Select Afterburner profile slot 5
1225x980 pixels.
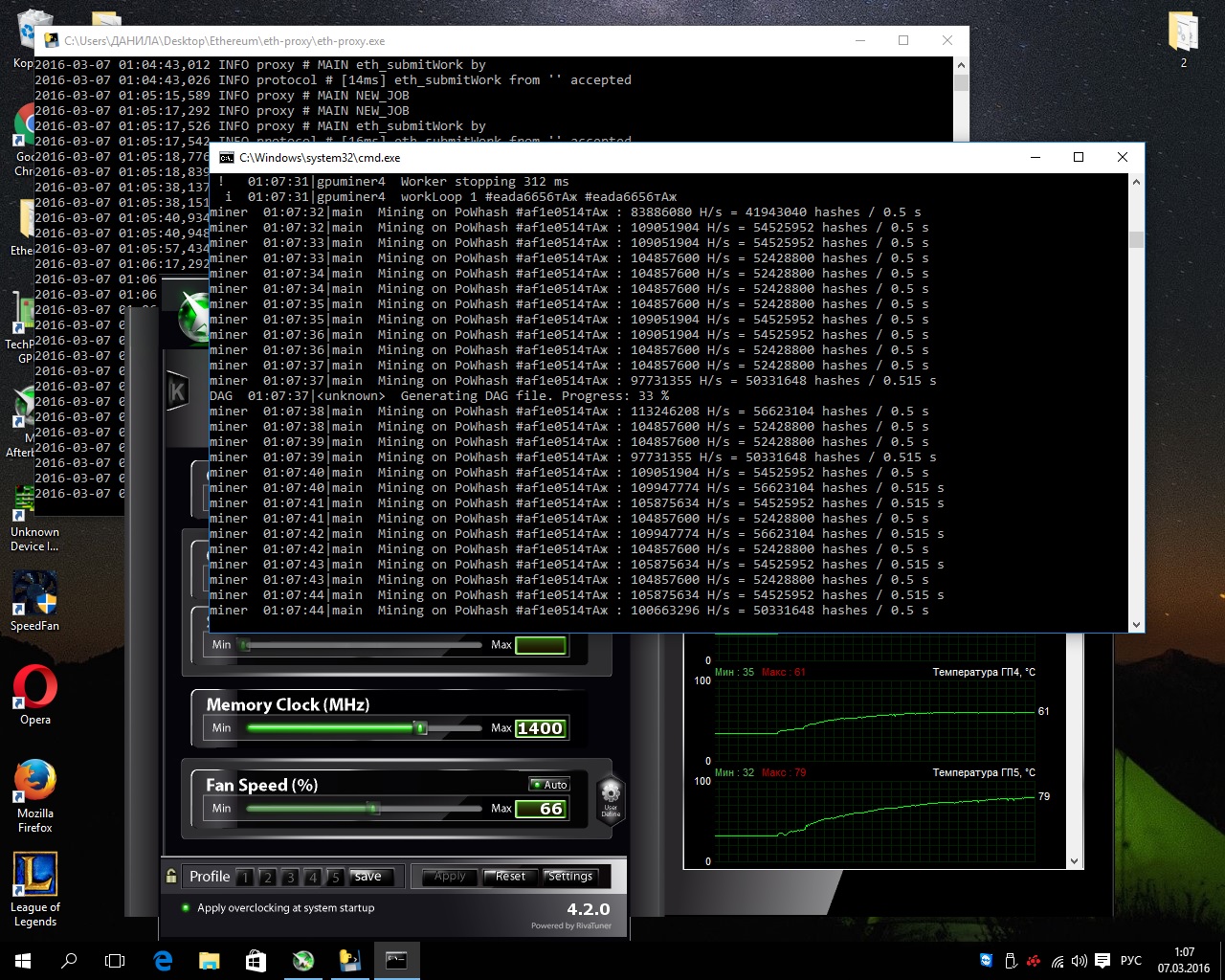[x=335, y=877]
